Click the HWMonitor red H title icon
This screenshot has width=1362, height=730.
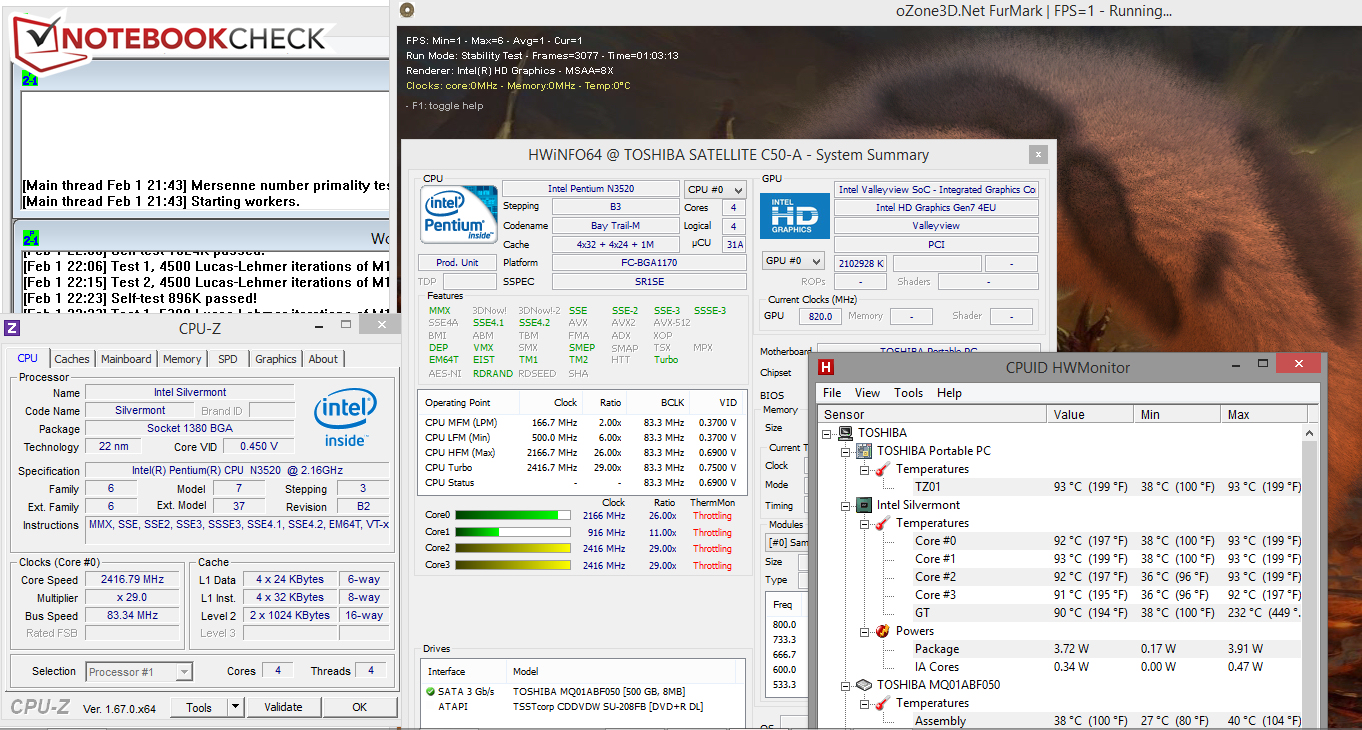[827, 367]
